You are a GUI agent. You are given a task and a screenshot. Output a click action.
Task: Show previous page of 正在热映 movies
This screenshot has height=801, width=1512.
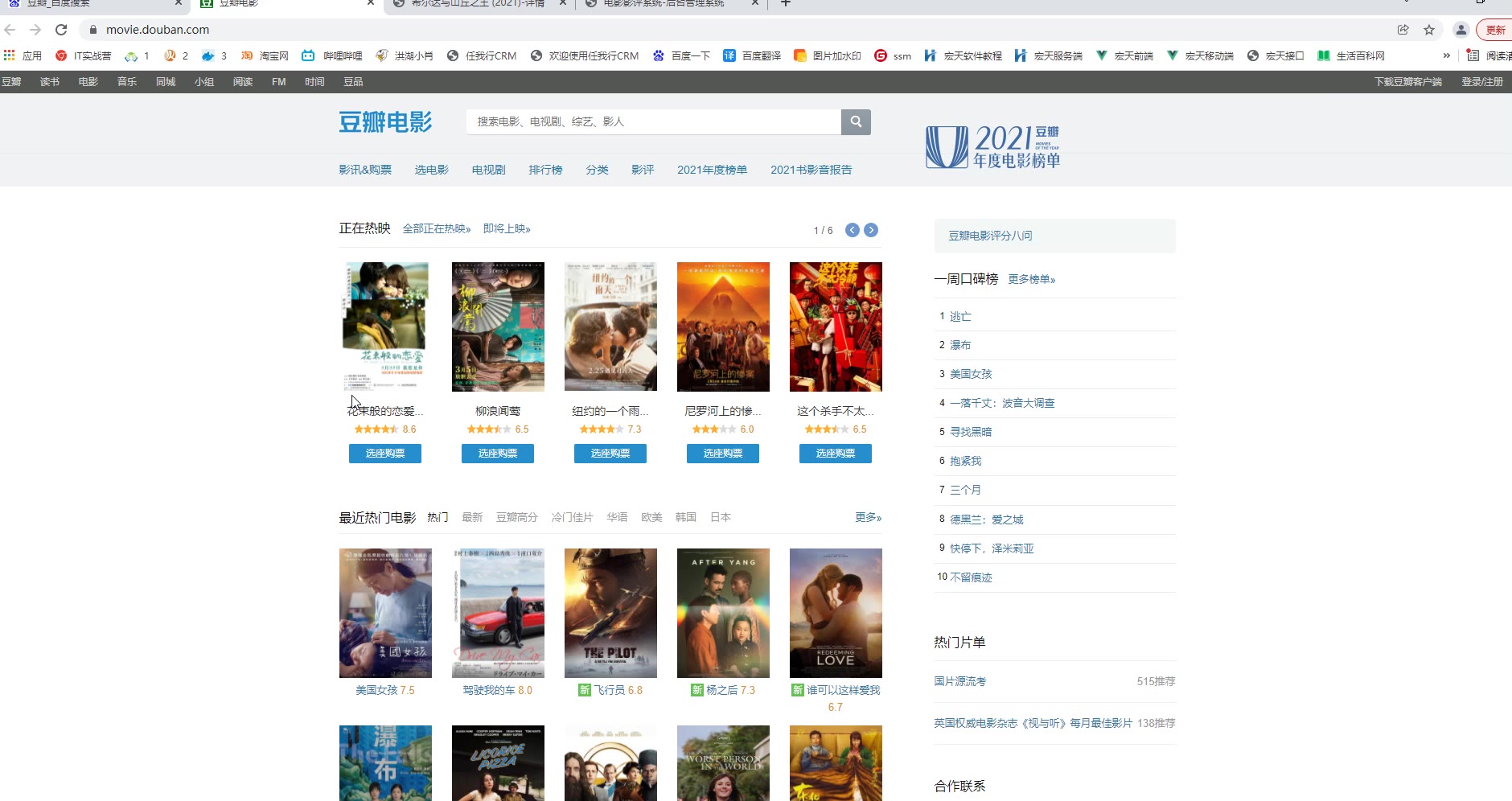853,230
